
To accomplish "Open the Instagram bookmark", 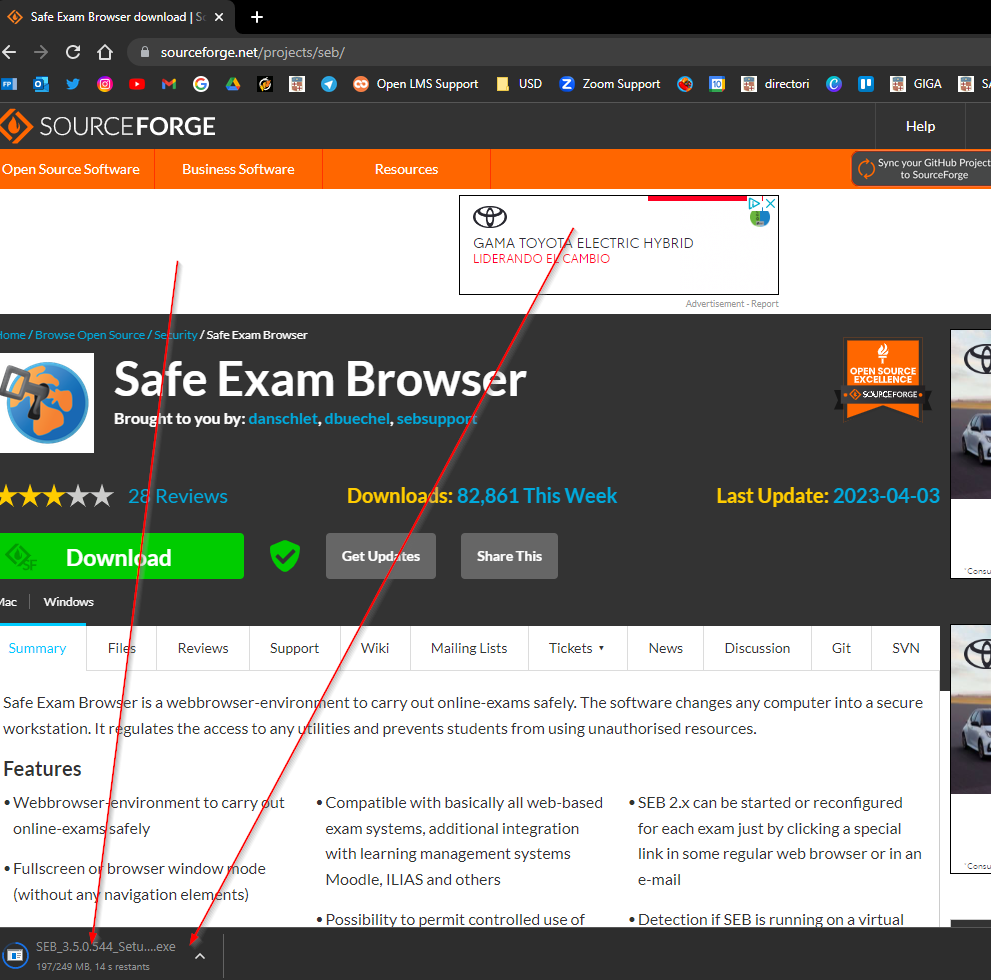I will tap(105, 84).
